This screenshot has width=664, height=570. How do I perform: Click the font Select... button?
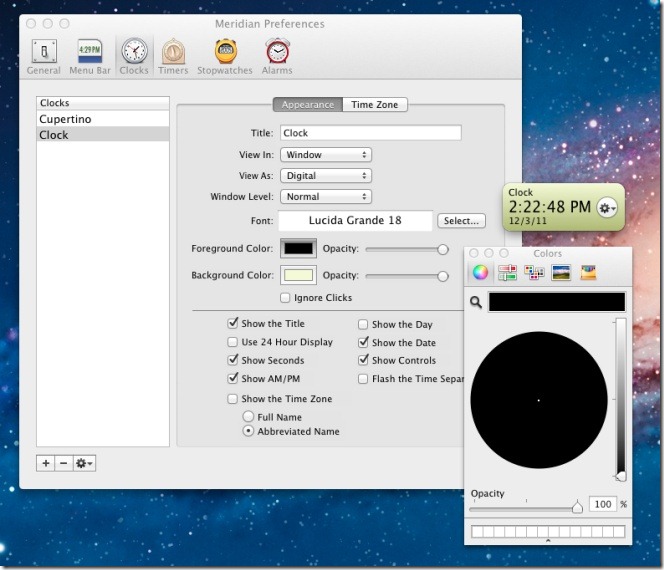click(461, 221)
